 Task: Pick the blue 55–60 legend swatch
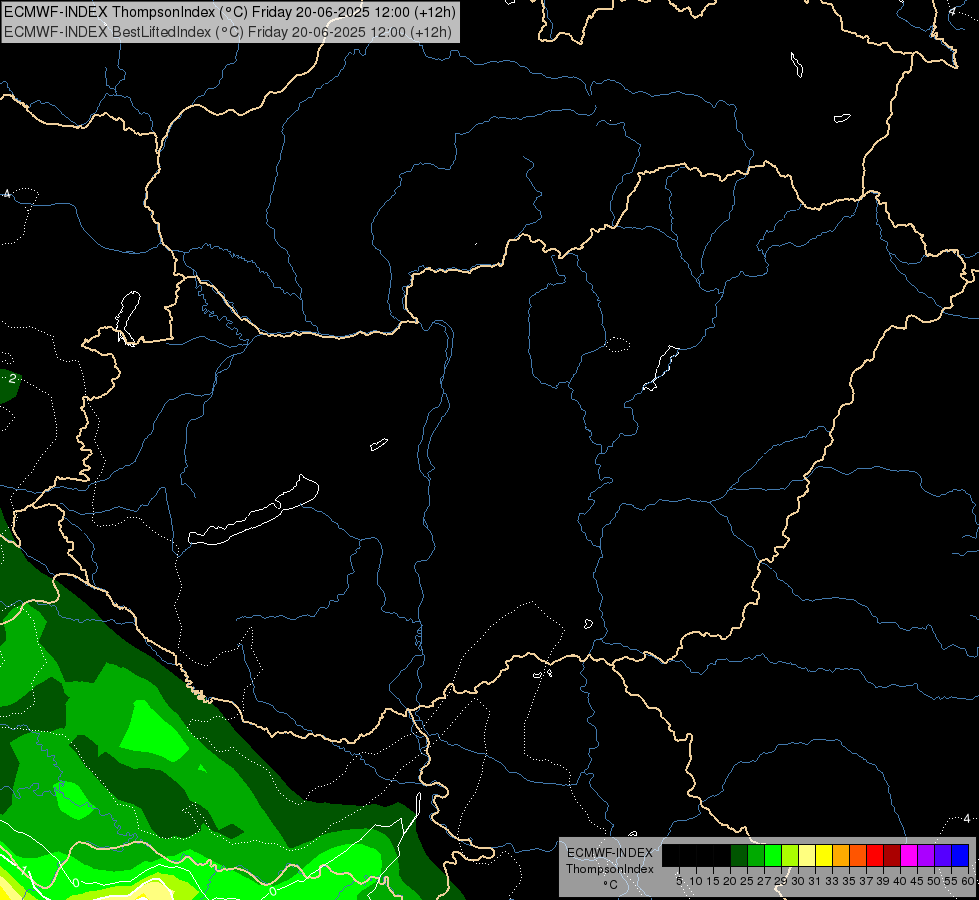(x=960, y=855)
